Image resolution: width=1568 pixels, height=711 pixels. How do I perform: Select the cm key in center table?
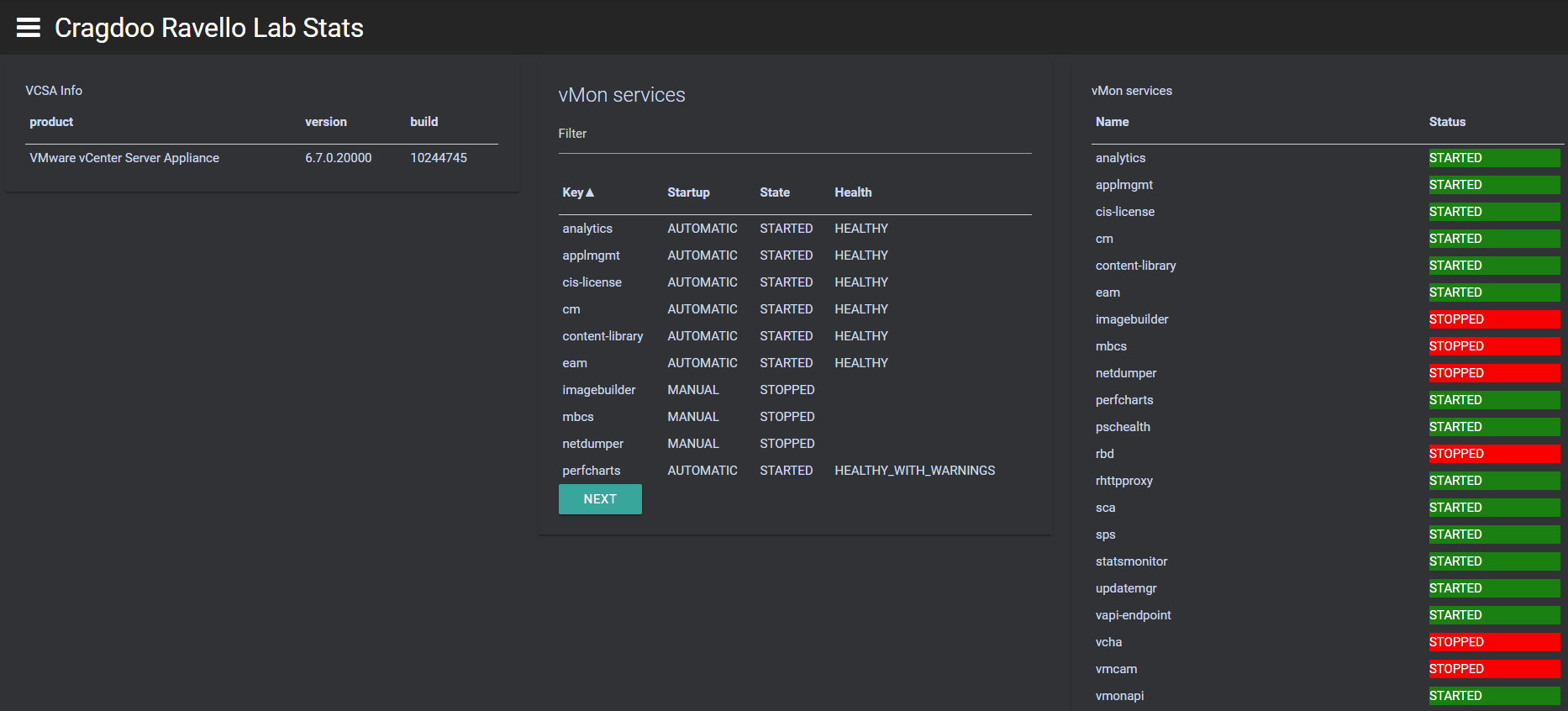[571, 309]
